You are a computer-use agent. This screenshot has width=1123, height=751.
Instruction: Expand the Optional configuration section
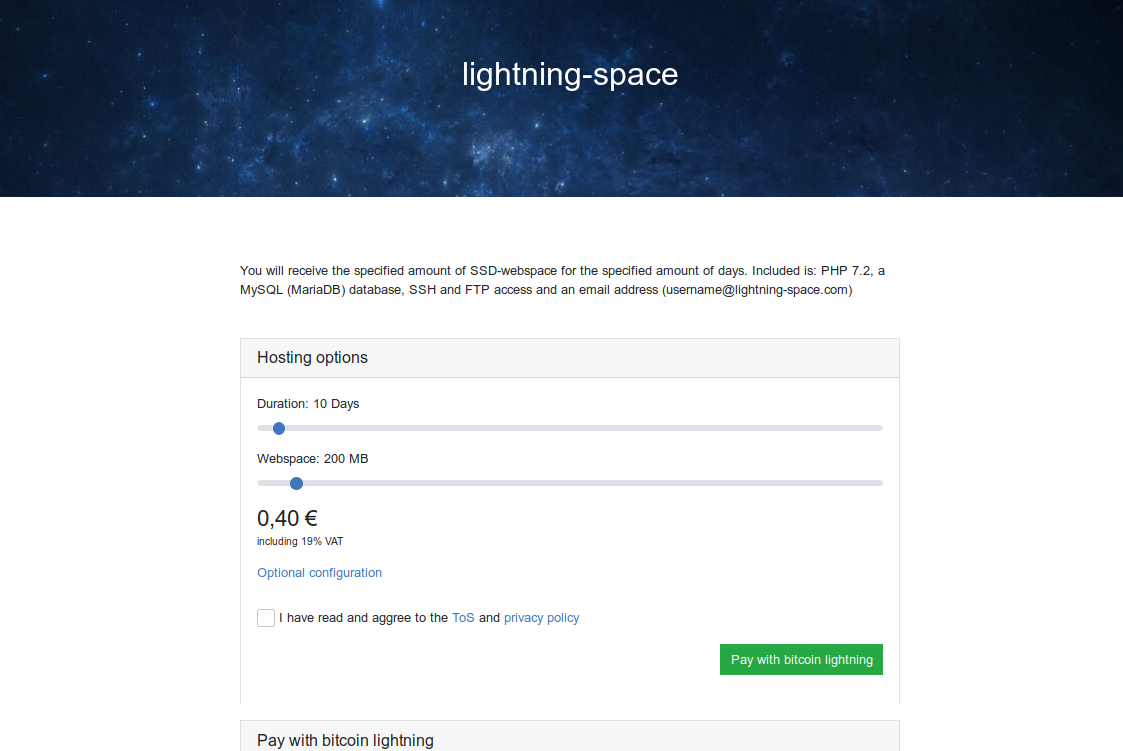319,573
